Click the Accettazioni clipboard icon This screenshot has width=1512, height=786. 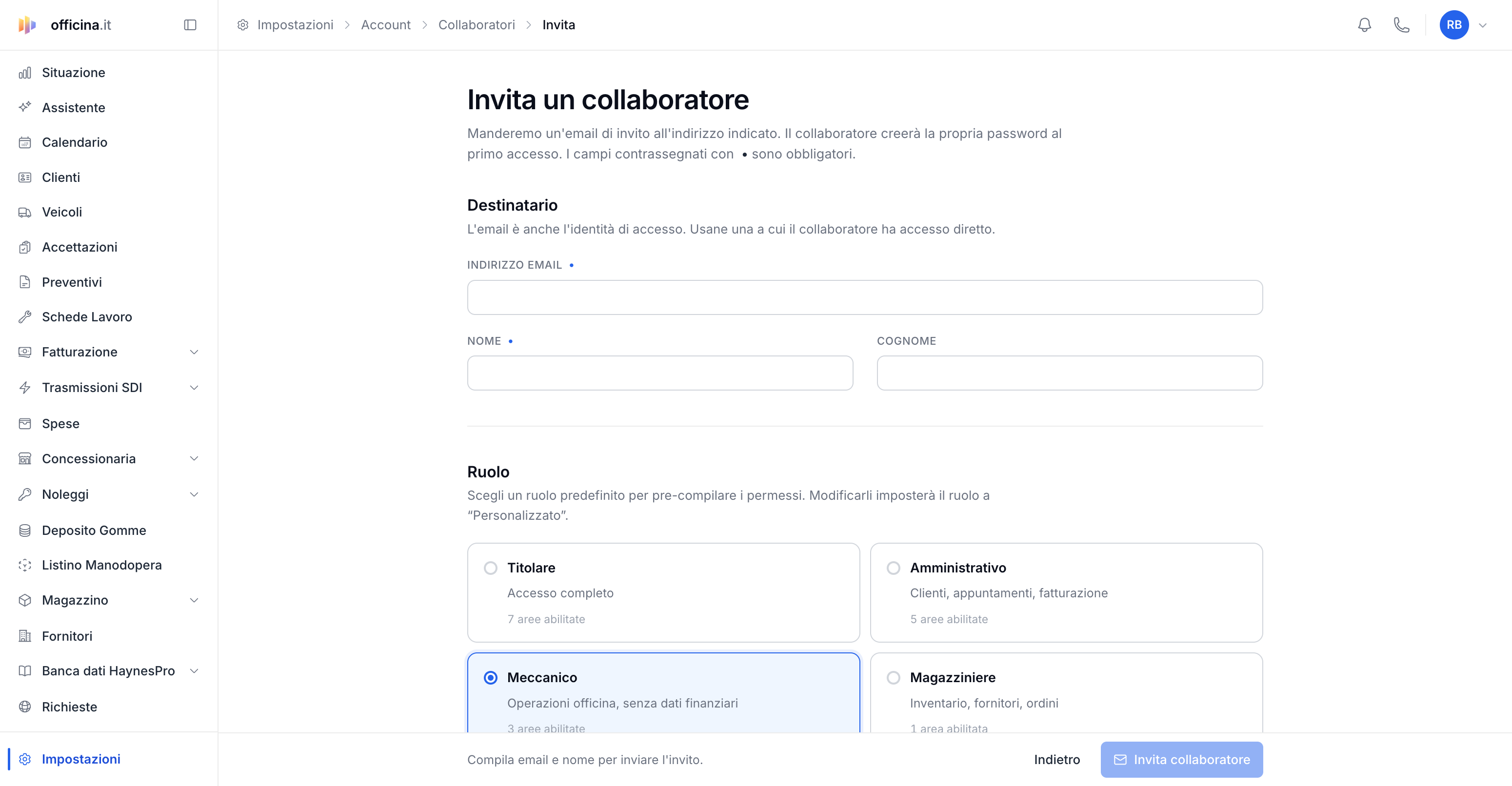point(25,247)
